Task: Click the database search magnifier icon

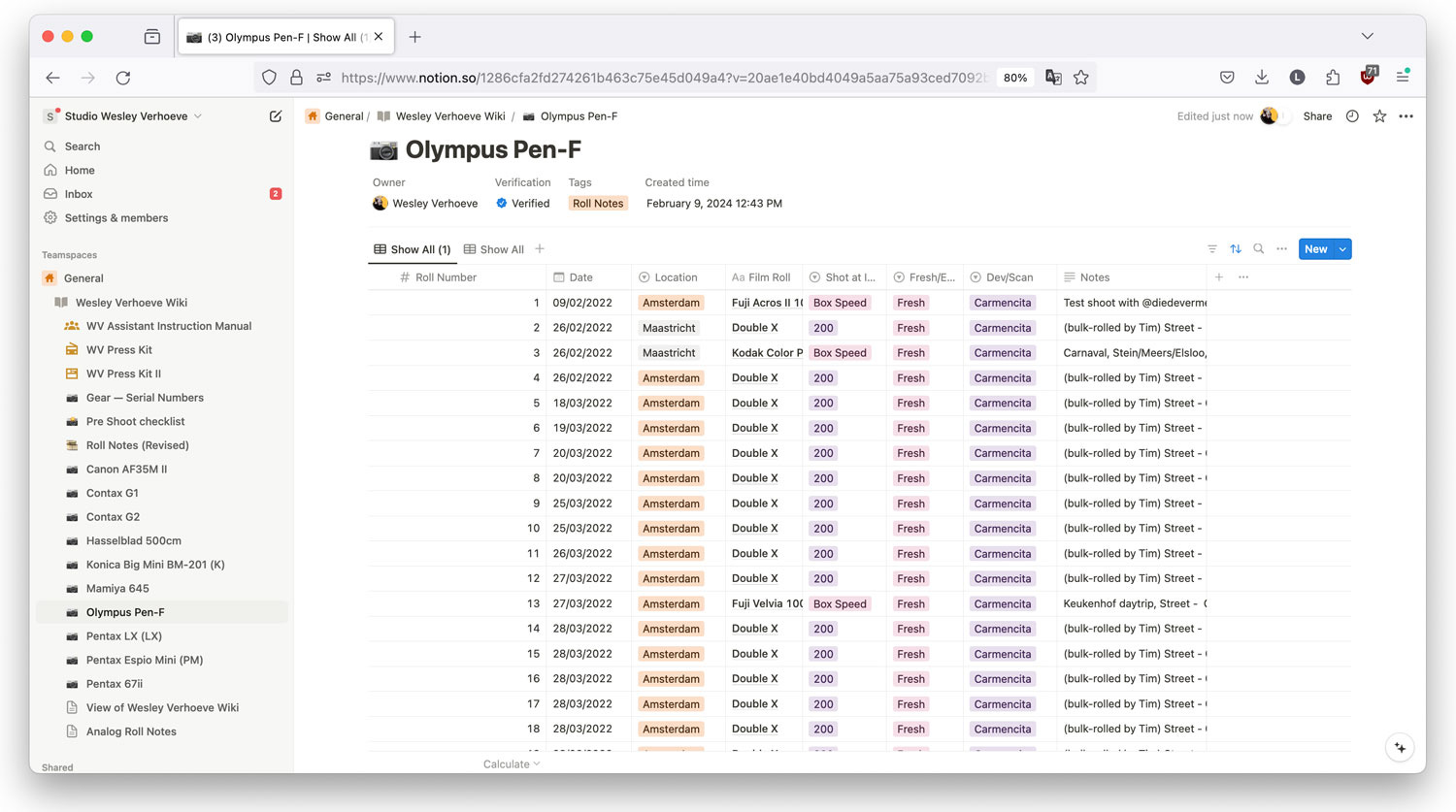Action: pyautogui.click(x=1259, y=249)
